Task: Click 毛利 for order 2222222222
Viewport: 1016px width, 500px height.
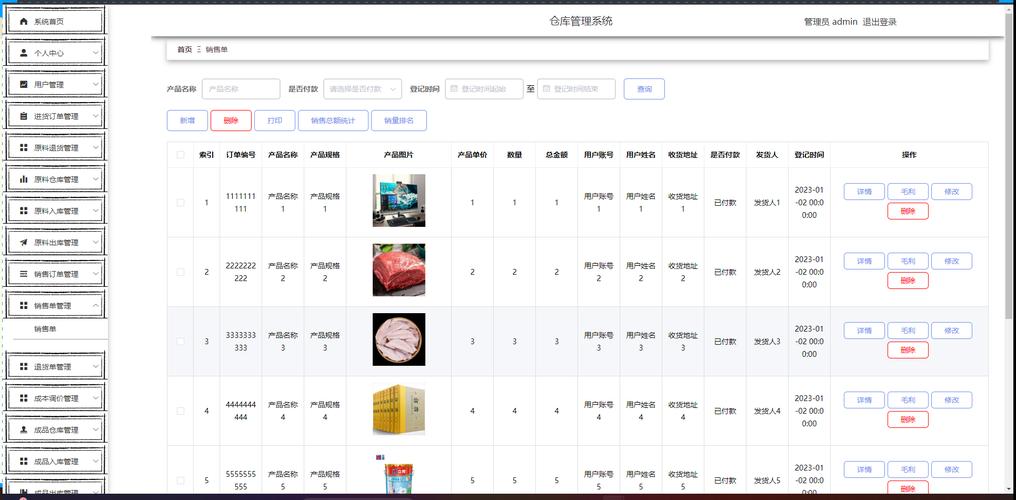Action: (x=908, y=261)
